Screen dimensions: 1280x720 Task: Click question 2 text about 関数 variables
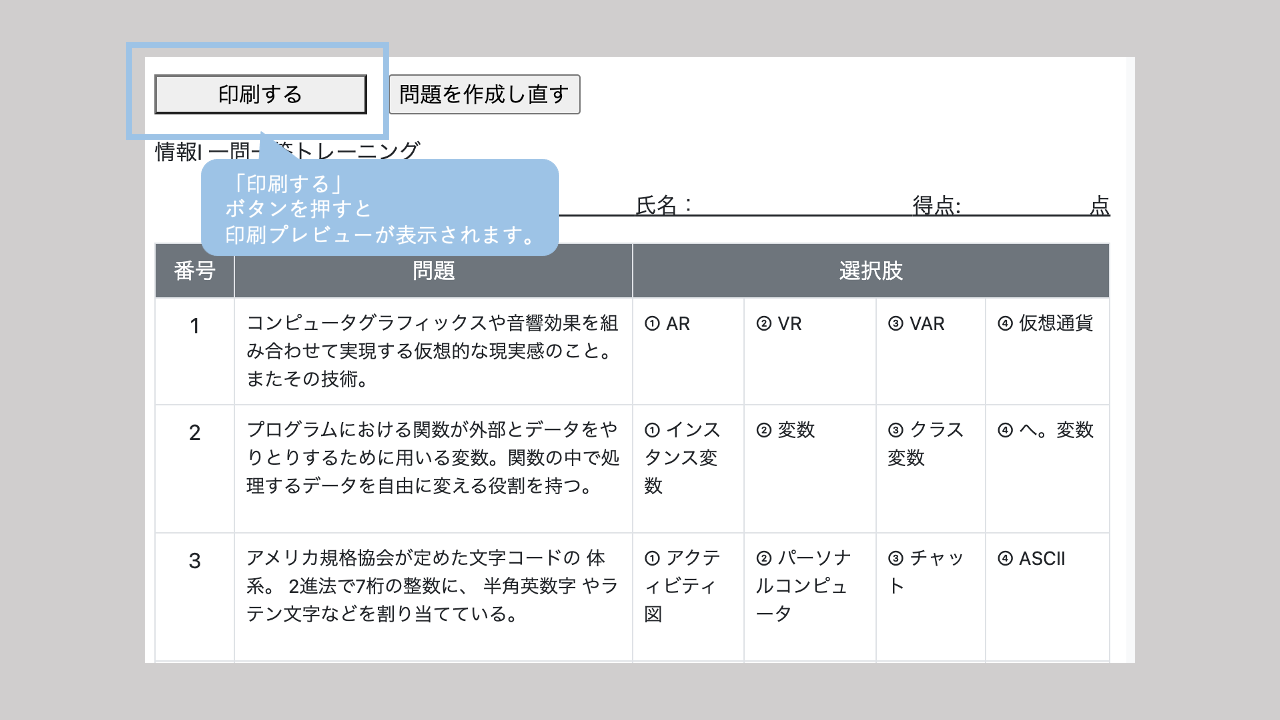click(x=432, y=457)
